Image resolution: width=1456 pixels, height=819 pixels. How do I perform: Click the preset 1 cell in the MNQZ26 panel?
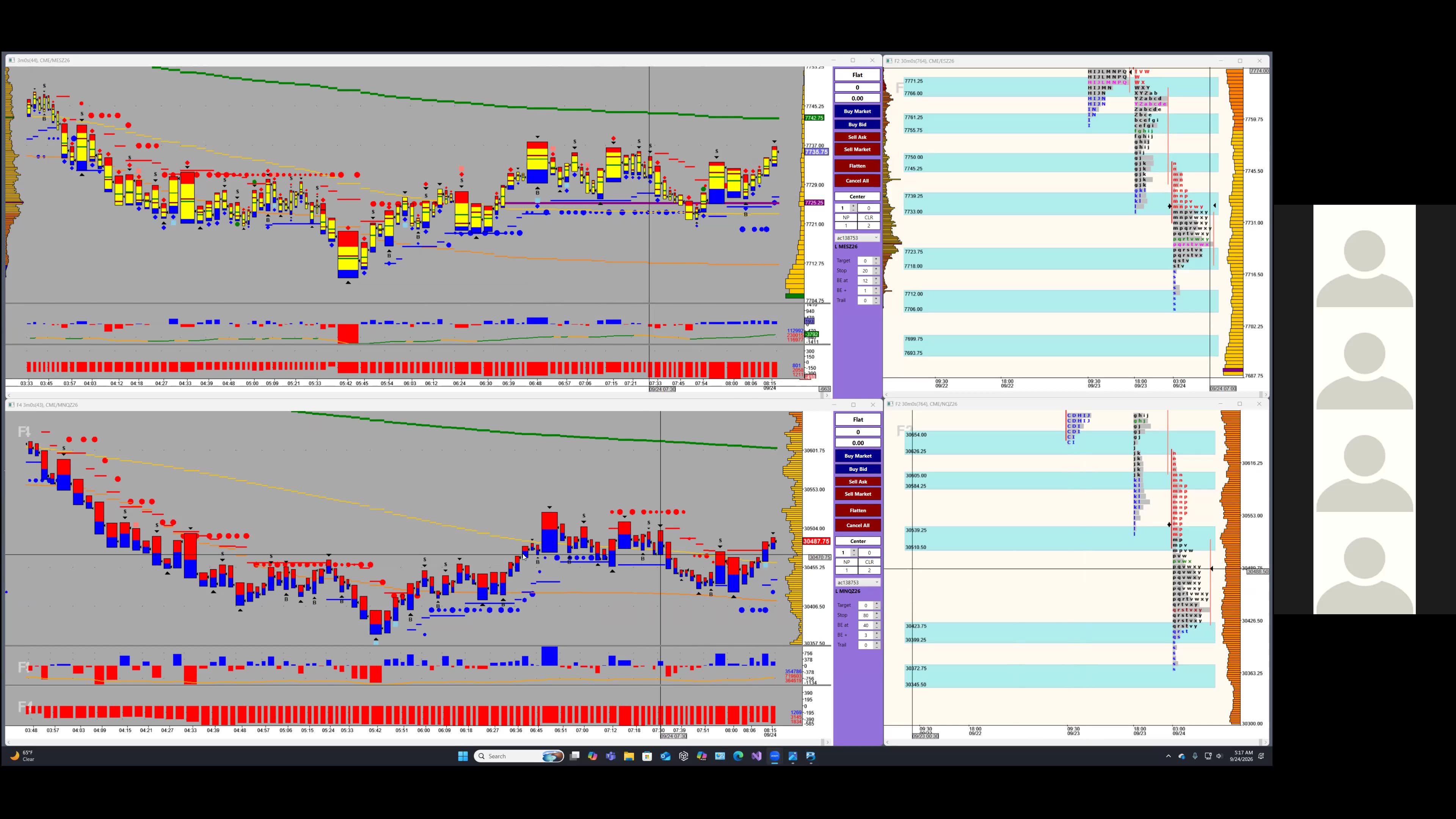(846, 570)
